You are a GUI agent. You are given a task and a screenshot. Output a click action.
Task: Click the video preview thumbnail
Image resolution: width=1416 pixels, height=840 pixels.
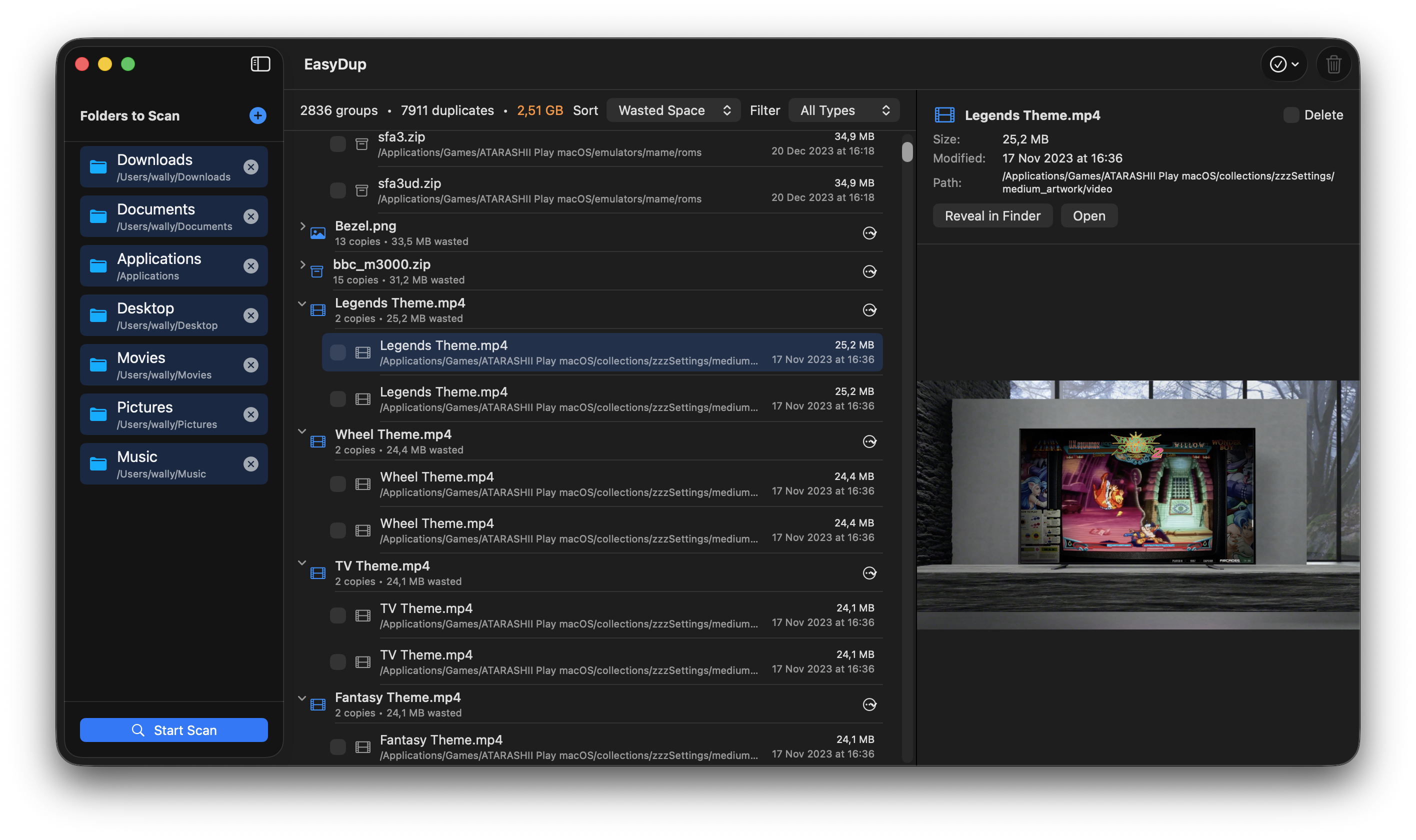[1138, 504]
